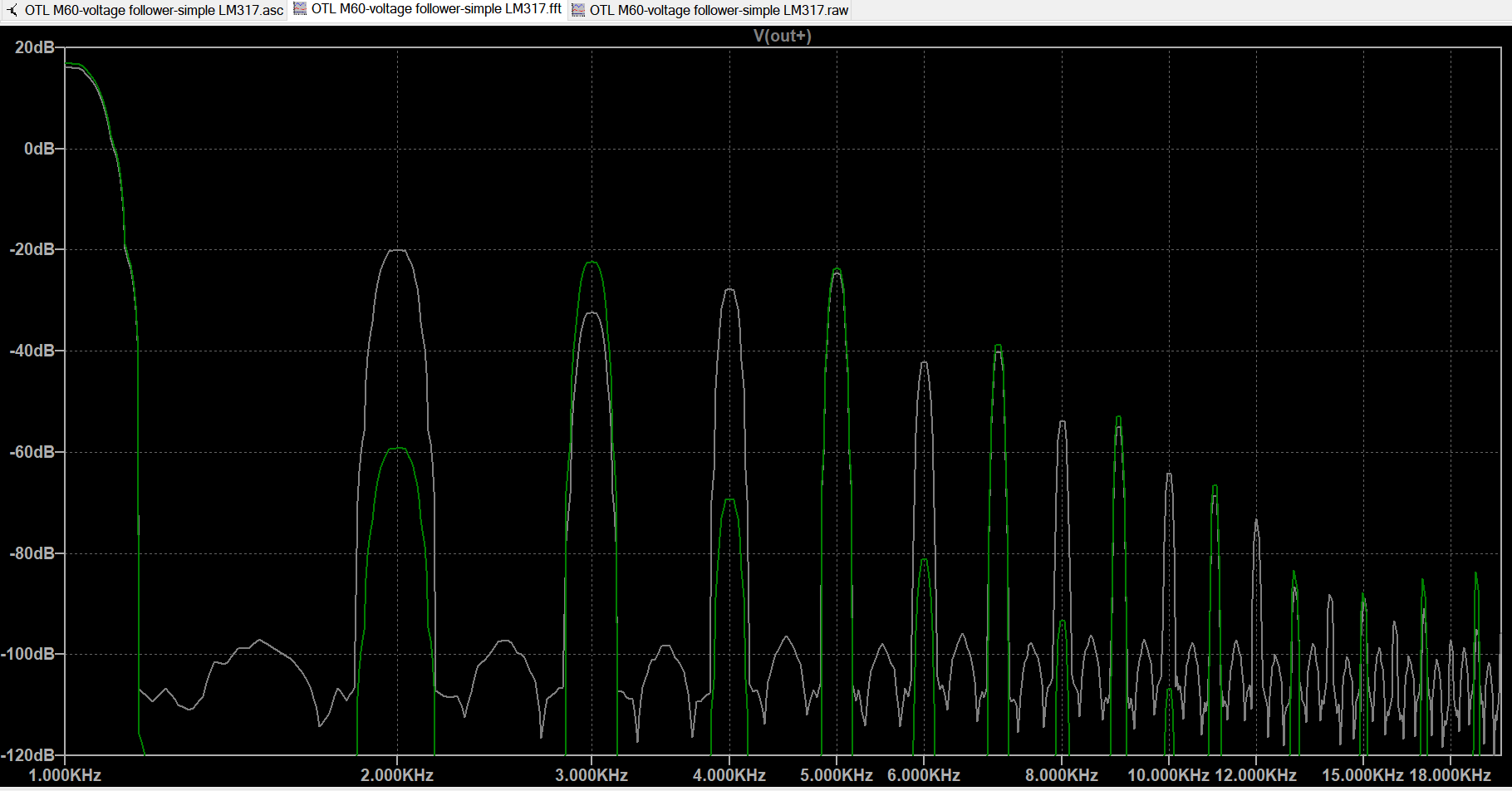The height and width of the screenshot is (791, 1512).
Task: Click the green 3 kHz harmonic peak top
Action: [592, 263]
